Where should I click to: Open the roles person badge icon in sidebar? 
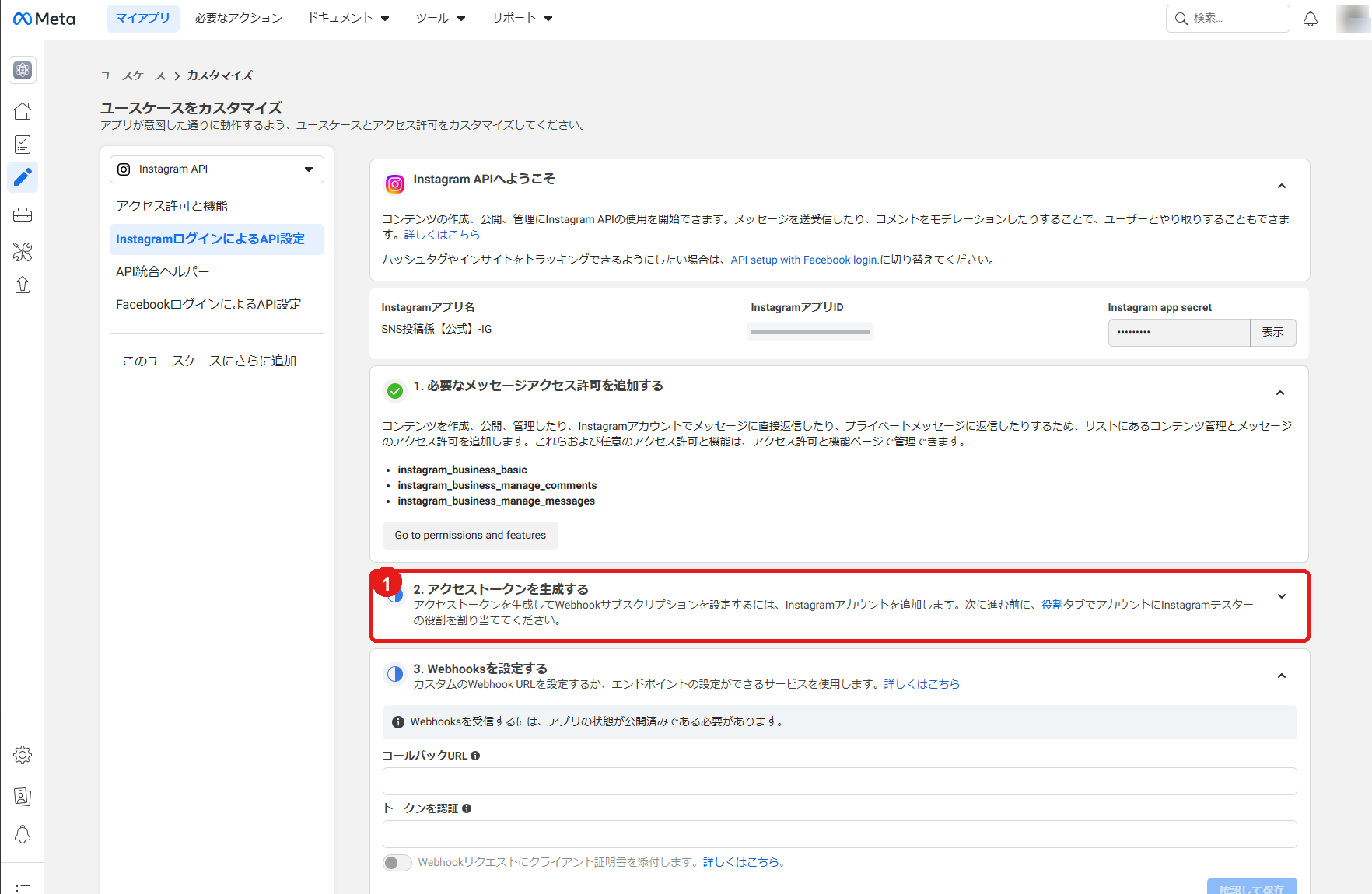pos(23,796)
